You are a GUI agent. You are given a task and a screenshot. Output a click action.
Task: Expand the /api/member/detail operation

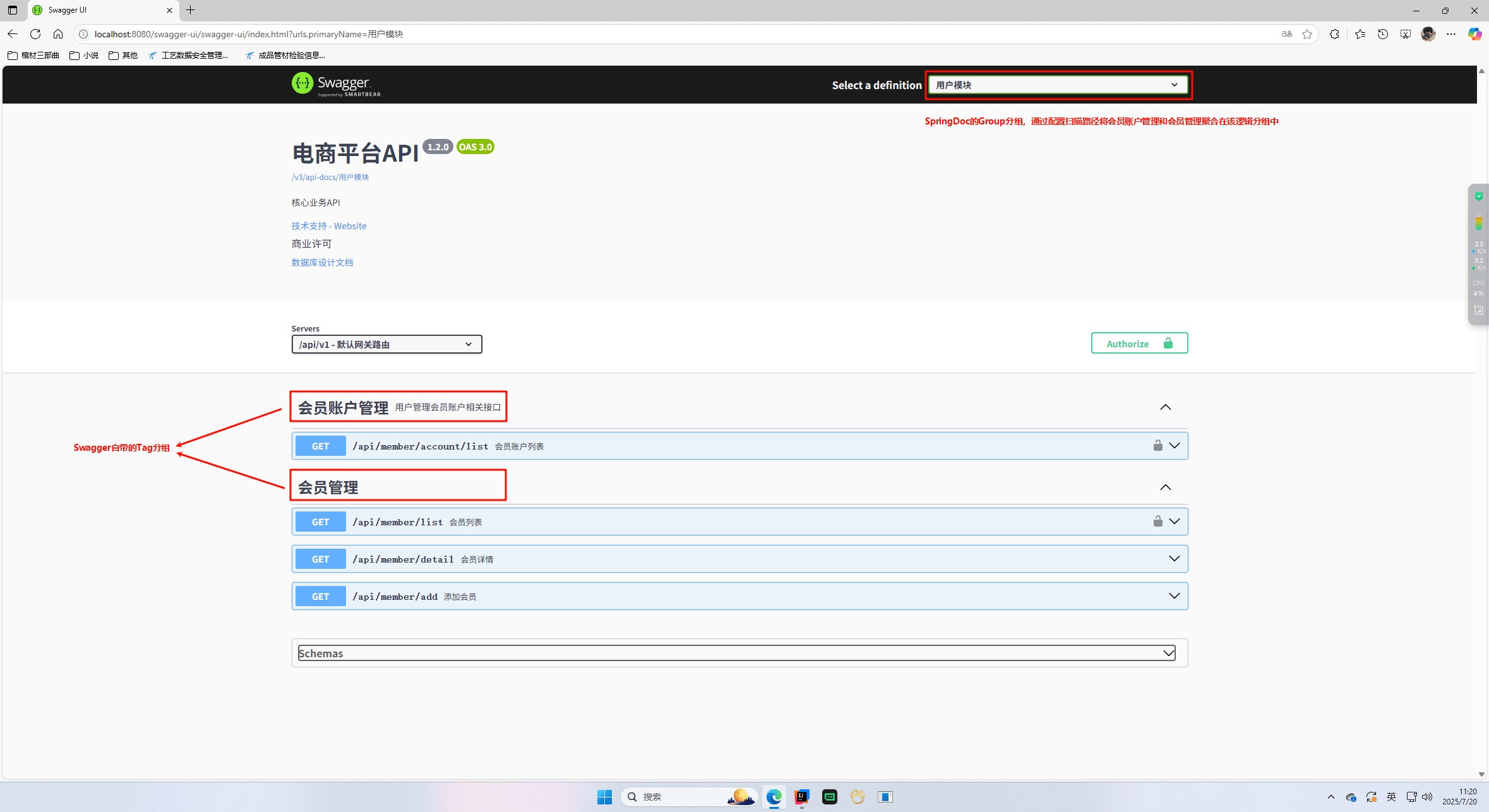pos(1174,559)
